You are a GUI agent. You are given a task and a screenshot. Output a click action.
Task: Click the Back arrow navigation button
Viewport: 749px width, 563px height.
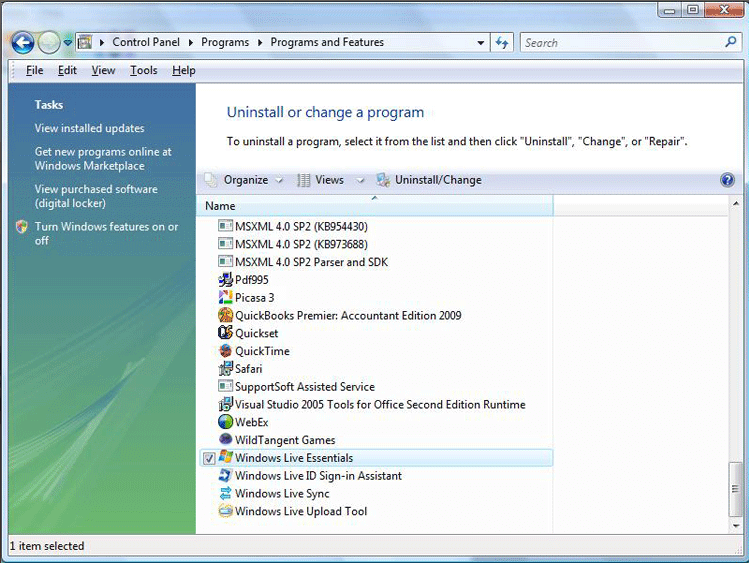22,43
